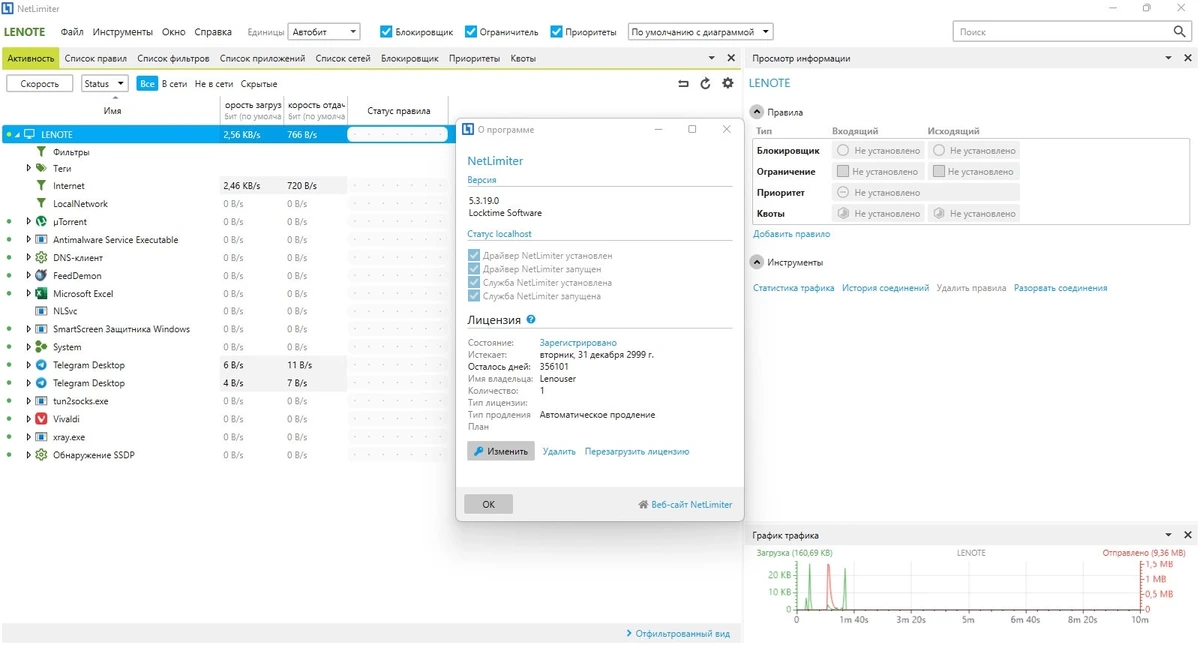The width and height of the screenshot is (1200, 645).
Task: Click inside the Поиск search field
Action: click(x=1062, y=32)
